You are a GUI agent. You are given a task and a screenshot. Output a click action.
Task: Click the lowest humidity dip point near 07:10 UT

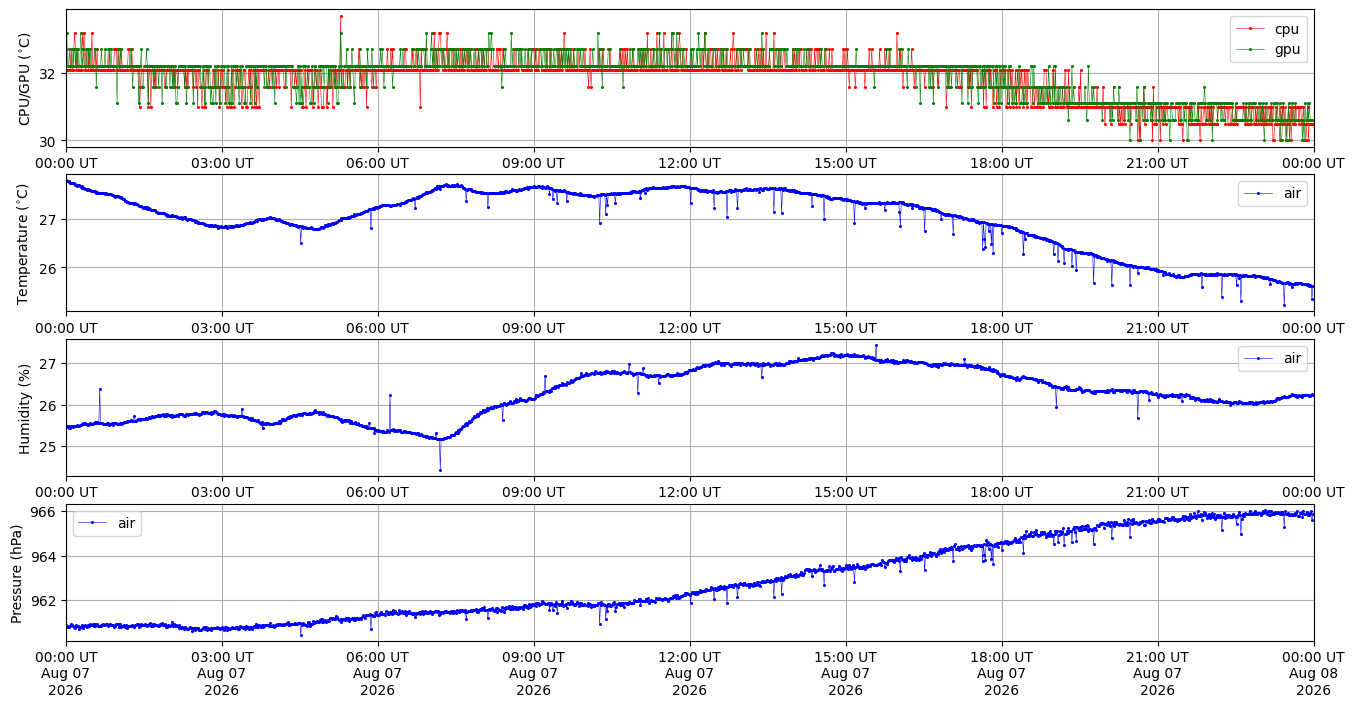coord(440,470)
